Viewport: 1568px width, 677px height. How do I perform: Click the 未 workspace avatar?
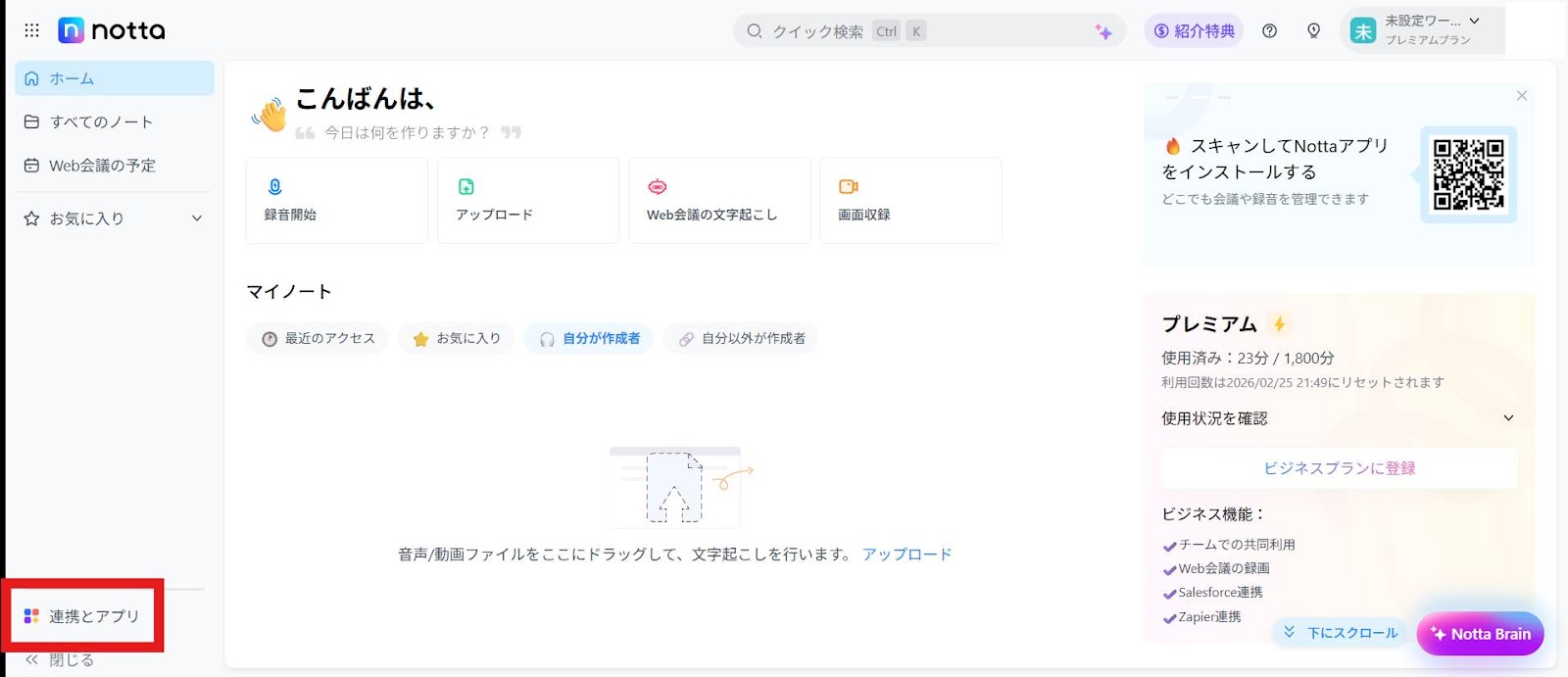1363,31
